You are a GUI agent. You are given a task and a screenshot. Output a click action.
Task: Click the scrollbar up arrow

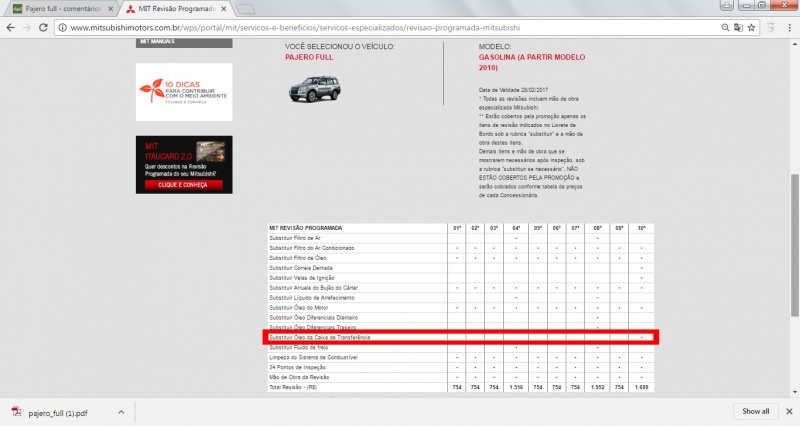795,44
